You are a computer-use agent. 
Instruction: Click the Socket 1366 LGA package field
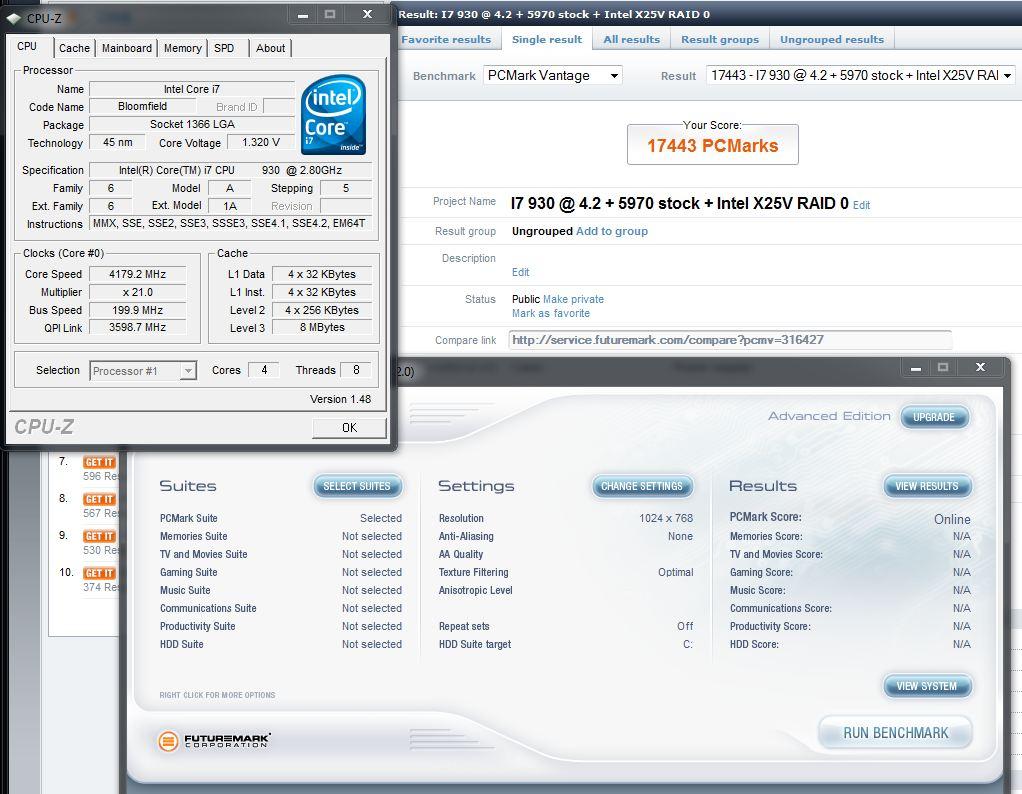click(x=192, y=125)
